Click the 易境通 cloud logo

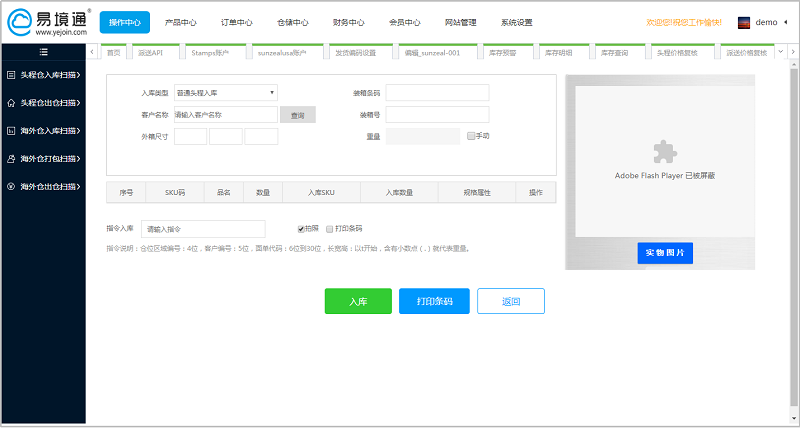(x=24, y=21)
